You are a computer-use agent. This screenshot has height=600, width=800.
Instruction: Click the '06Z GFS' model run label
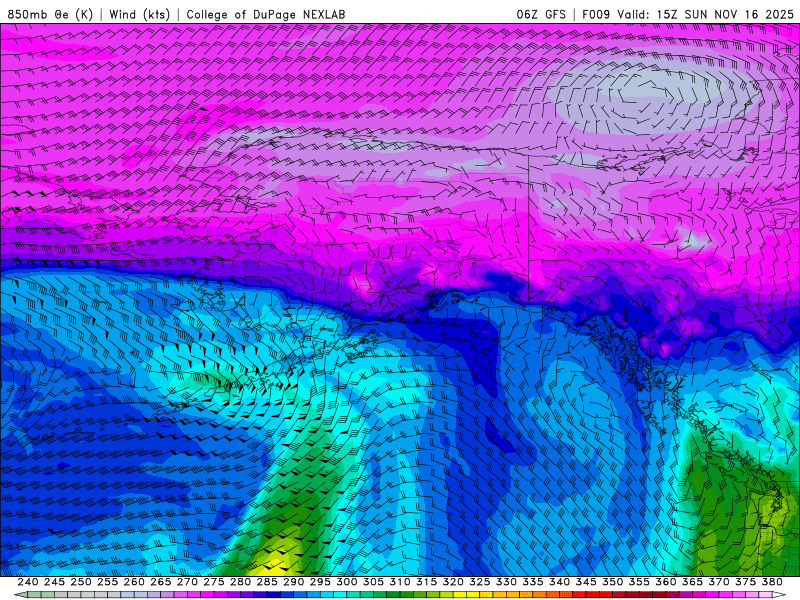point(541,14)
